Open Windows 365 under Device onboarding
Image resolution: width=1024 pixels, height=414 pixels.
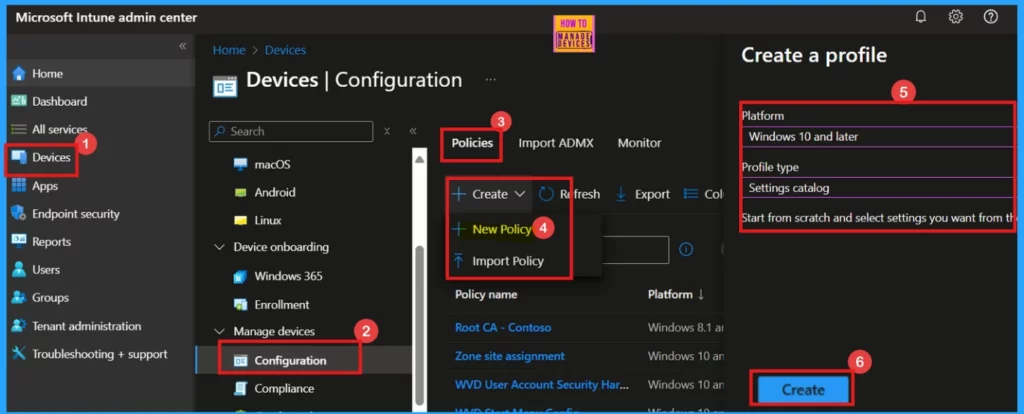tap(288, 276)
